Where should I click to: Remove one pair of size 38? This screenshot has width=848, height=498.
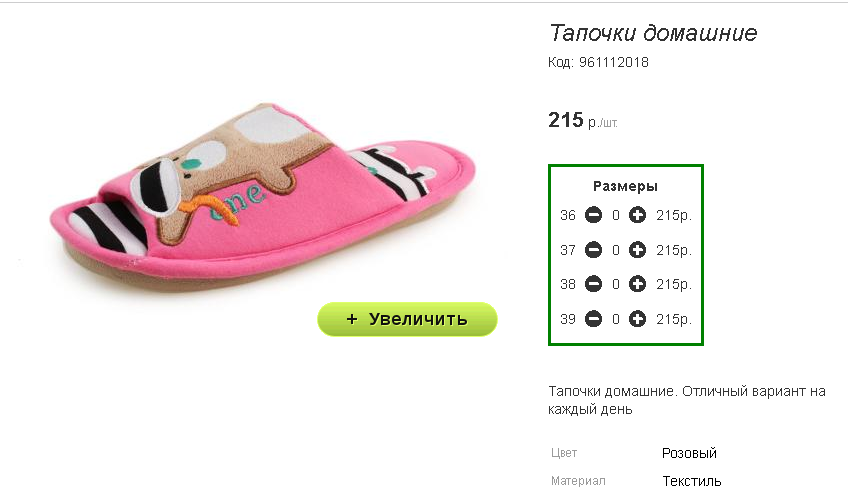593,284
